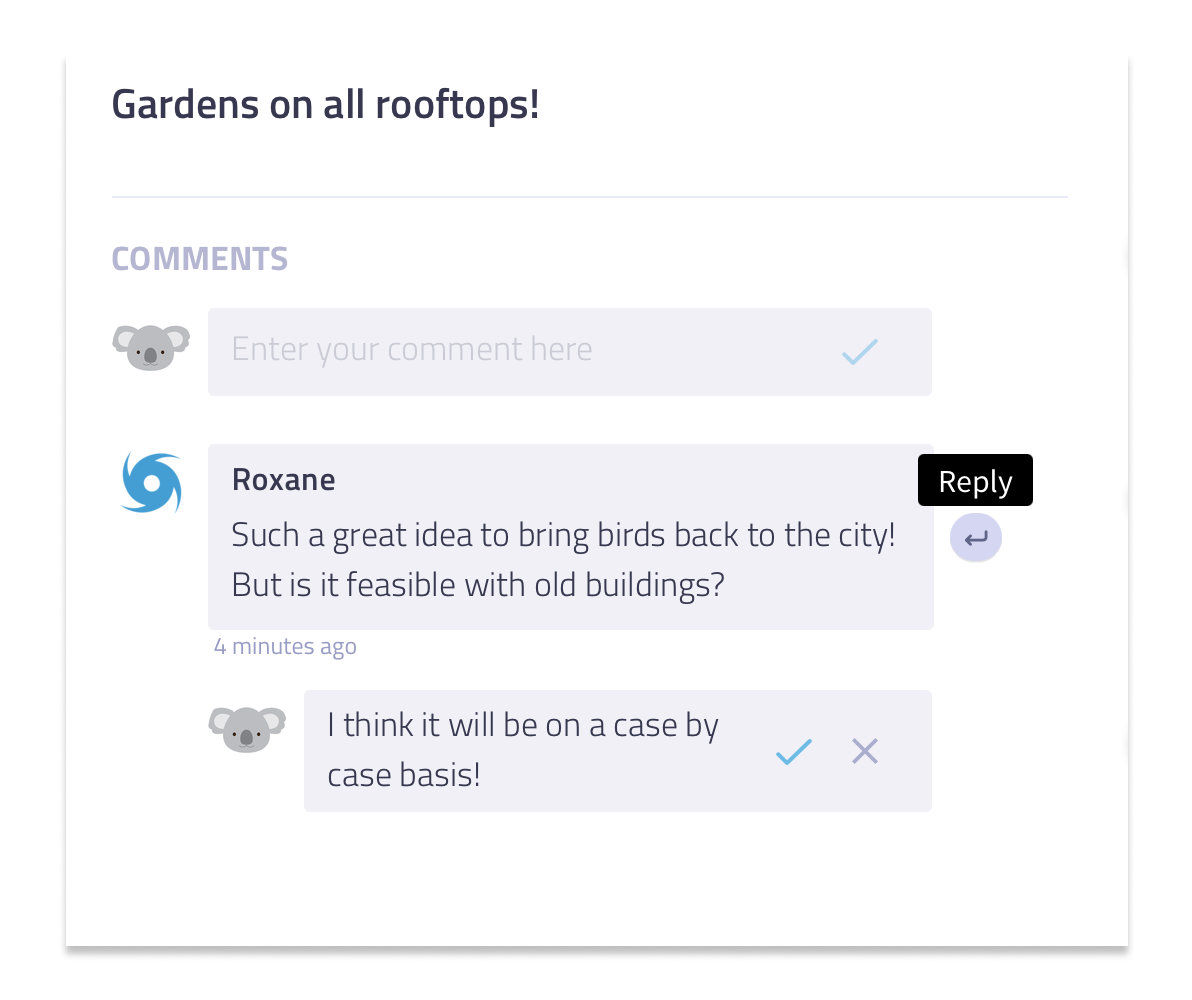This screenshot has height=1000, width=1192.
Task: Click Roxane's comment text about birds
Action: pos(563,535)
